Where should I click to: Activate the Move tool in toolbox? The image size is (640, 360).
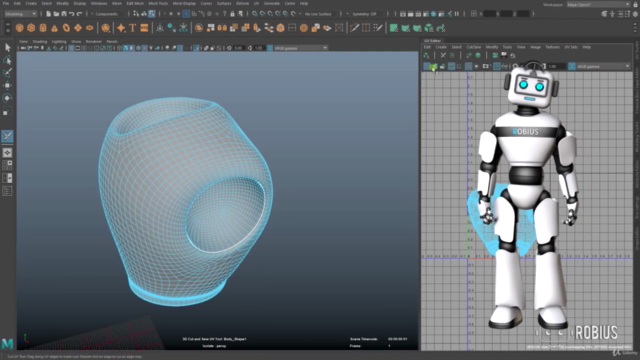tap(7, 85)
